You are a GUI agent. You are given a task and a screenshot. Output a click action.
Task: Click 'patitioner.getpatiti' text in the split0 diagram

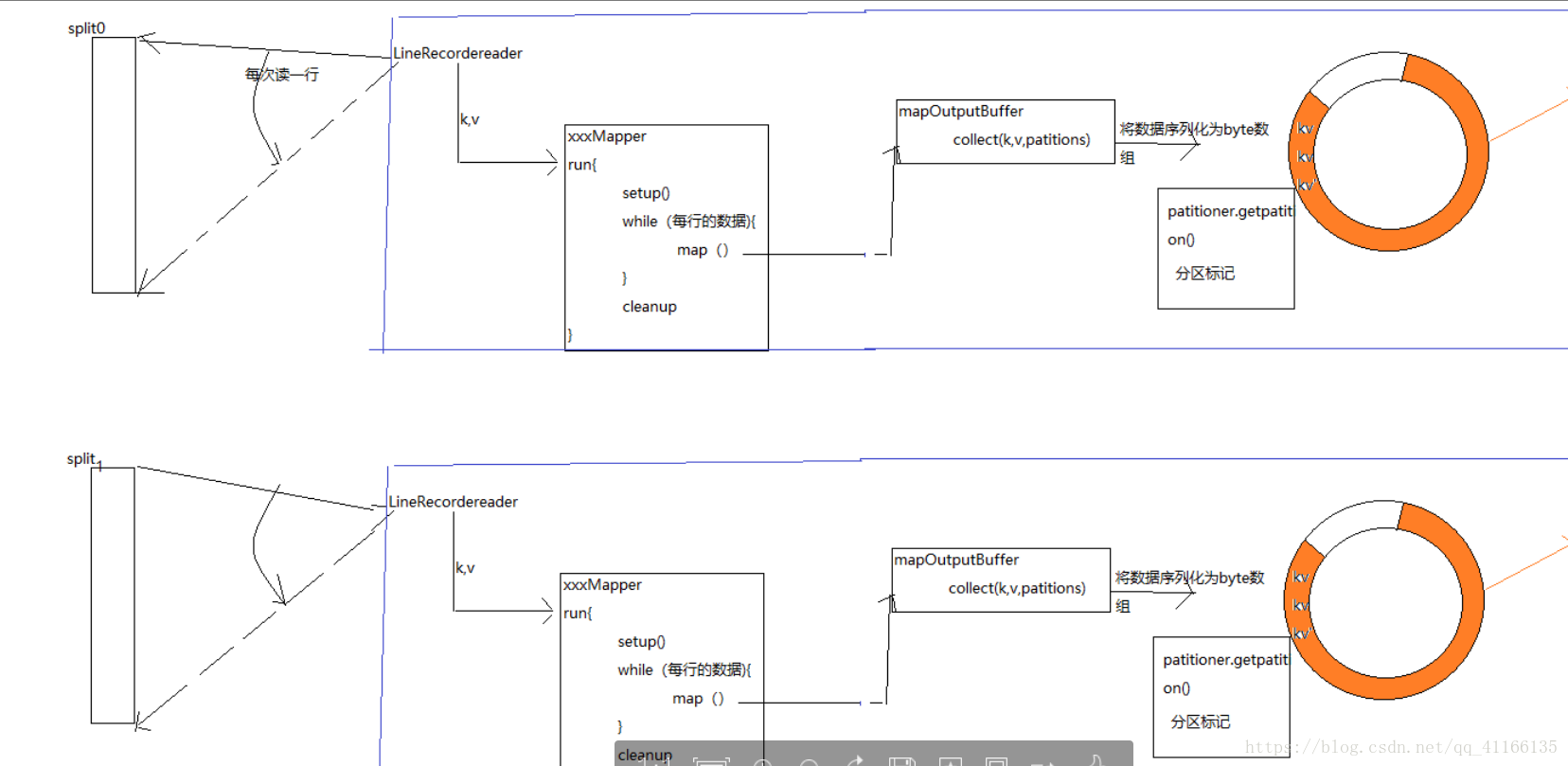point(1230,211)
